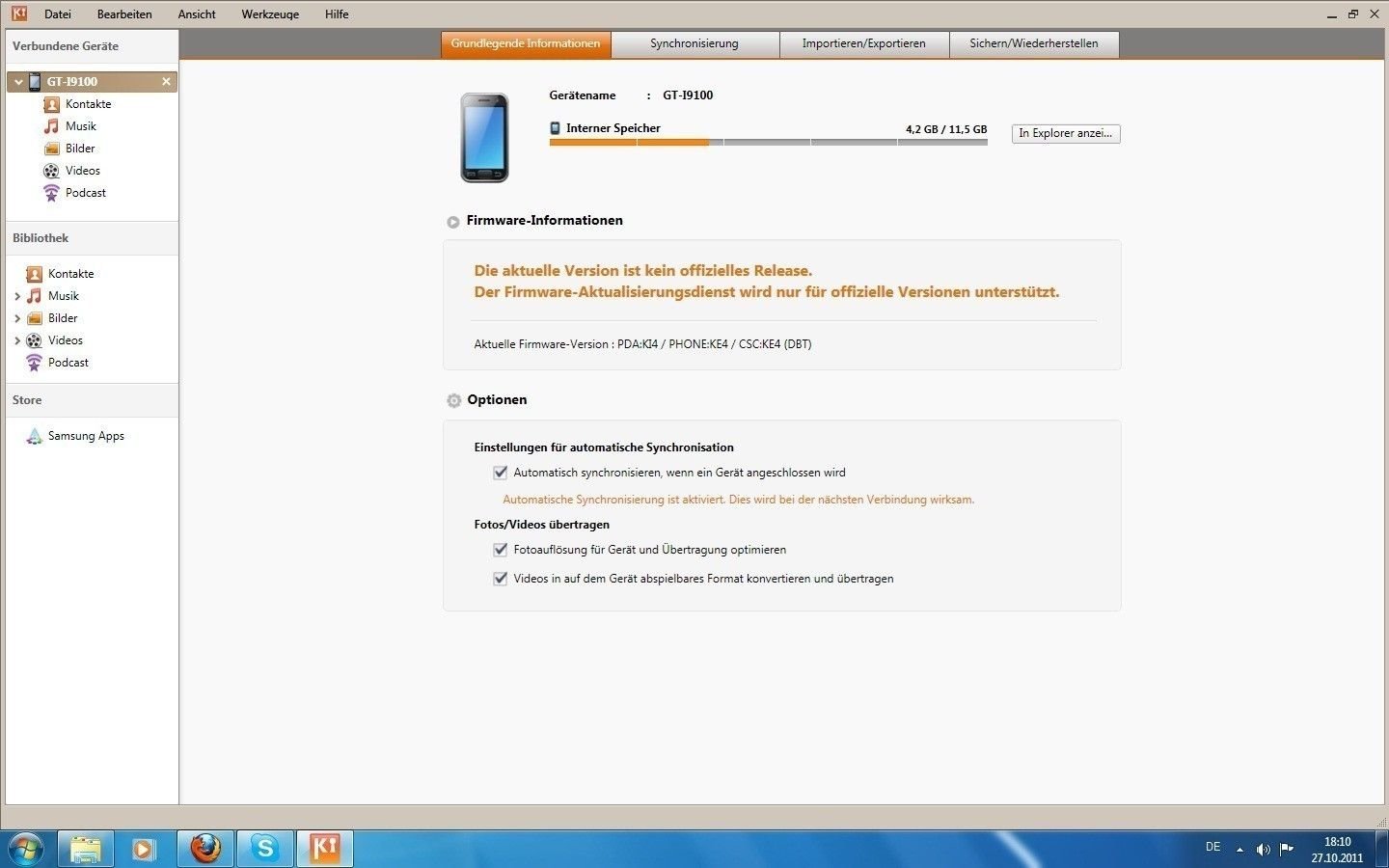The height and width of the screenshot is (868, 1389).
Task: Open the Werkzeuge menu
Action: pos(270,14)
